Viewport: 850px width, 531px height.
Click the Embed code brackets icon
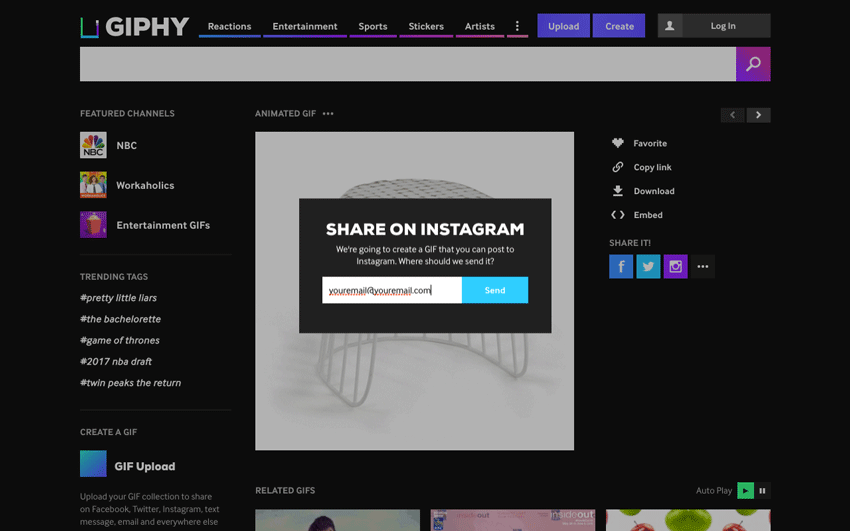coord(617,215)
